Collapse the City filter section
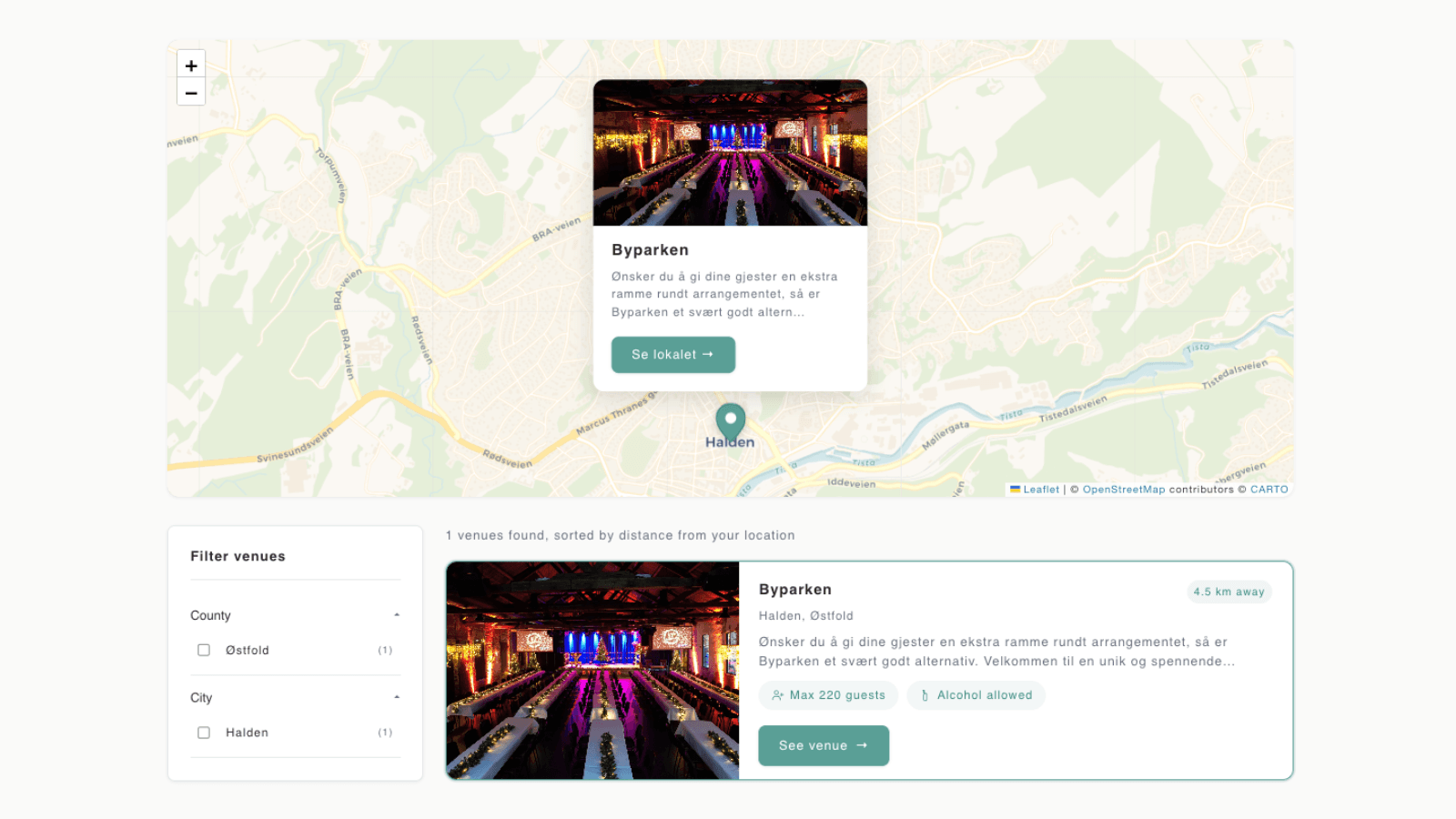 click(295, 698)
